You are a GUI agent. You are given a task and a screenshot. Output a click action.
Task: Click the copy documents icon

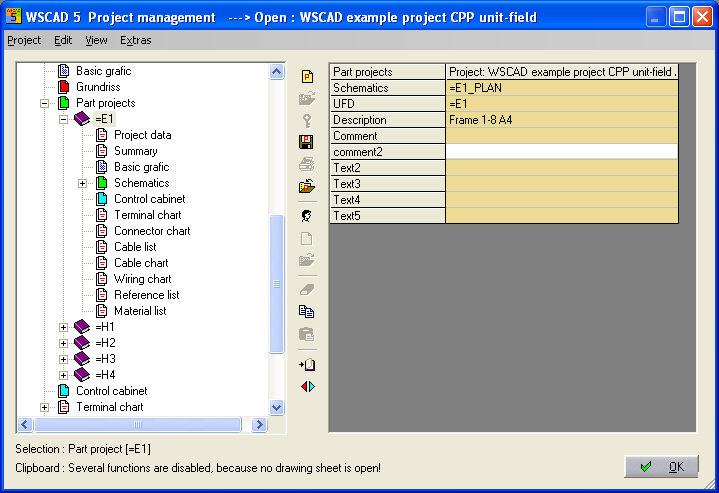click(x=307, y=312)
